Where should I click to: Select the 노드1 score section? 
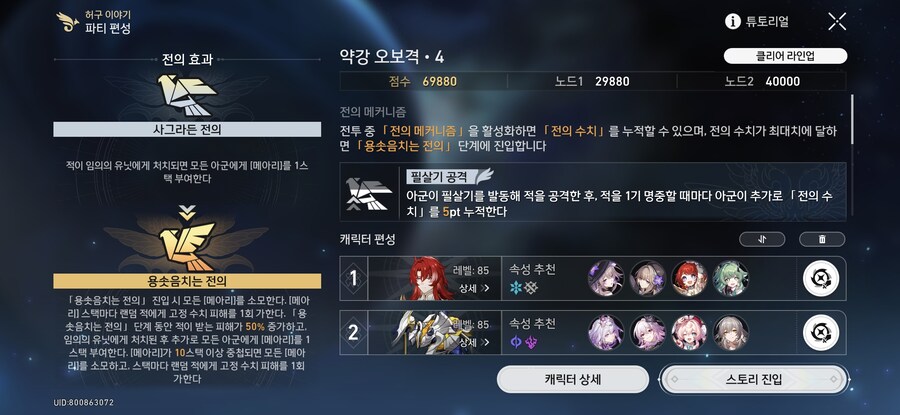(x=592, y=82)
